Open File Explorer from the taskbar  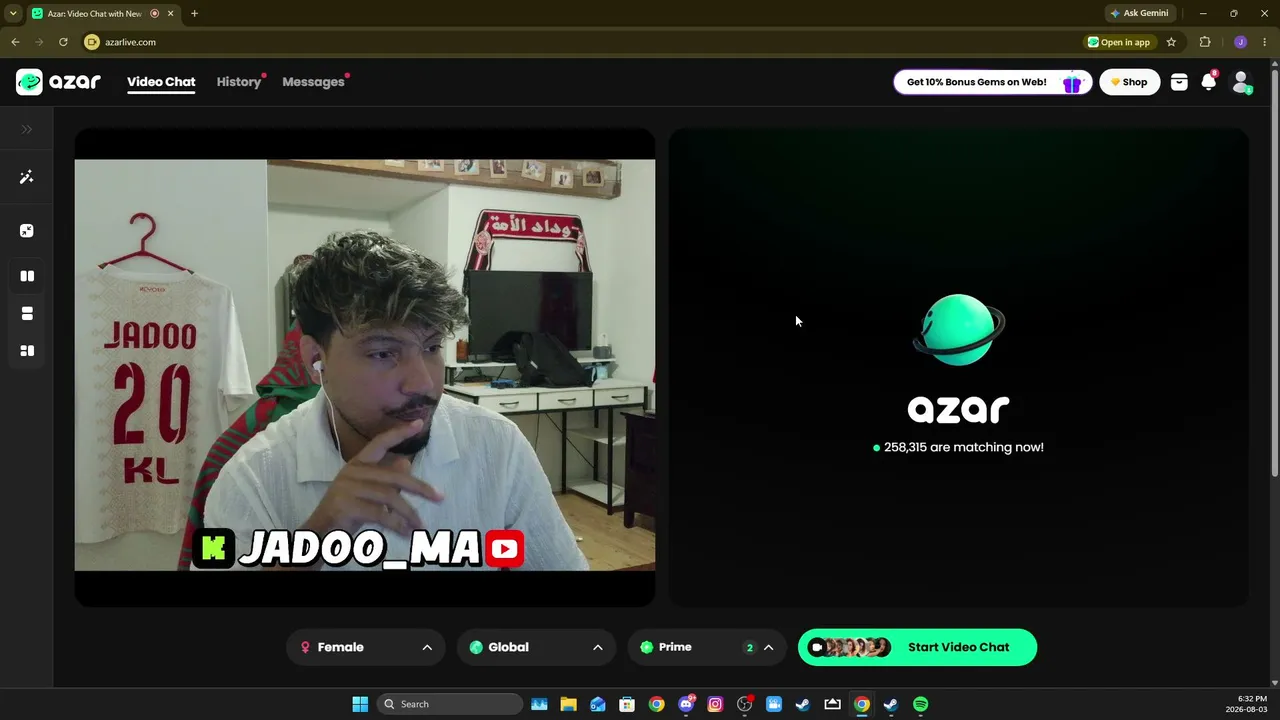pos(568,704)
